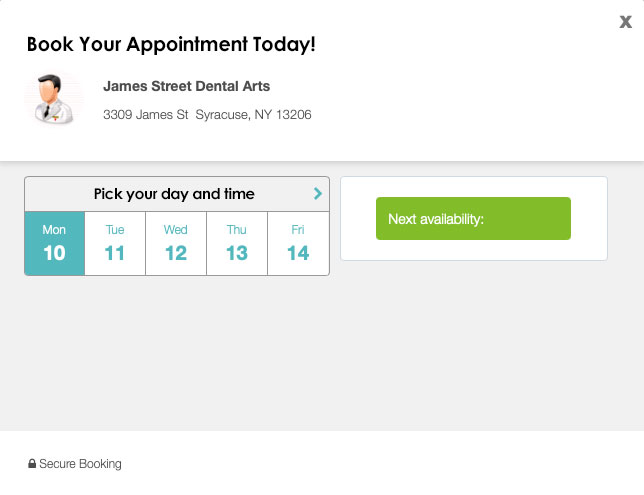Choose Wed 12 in the day picker
644x495 pixels.
pyautogui.click(x=176, y=243)
